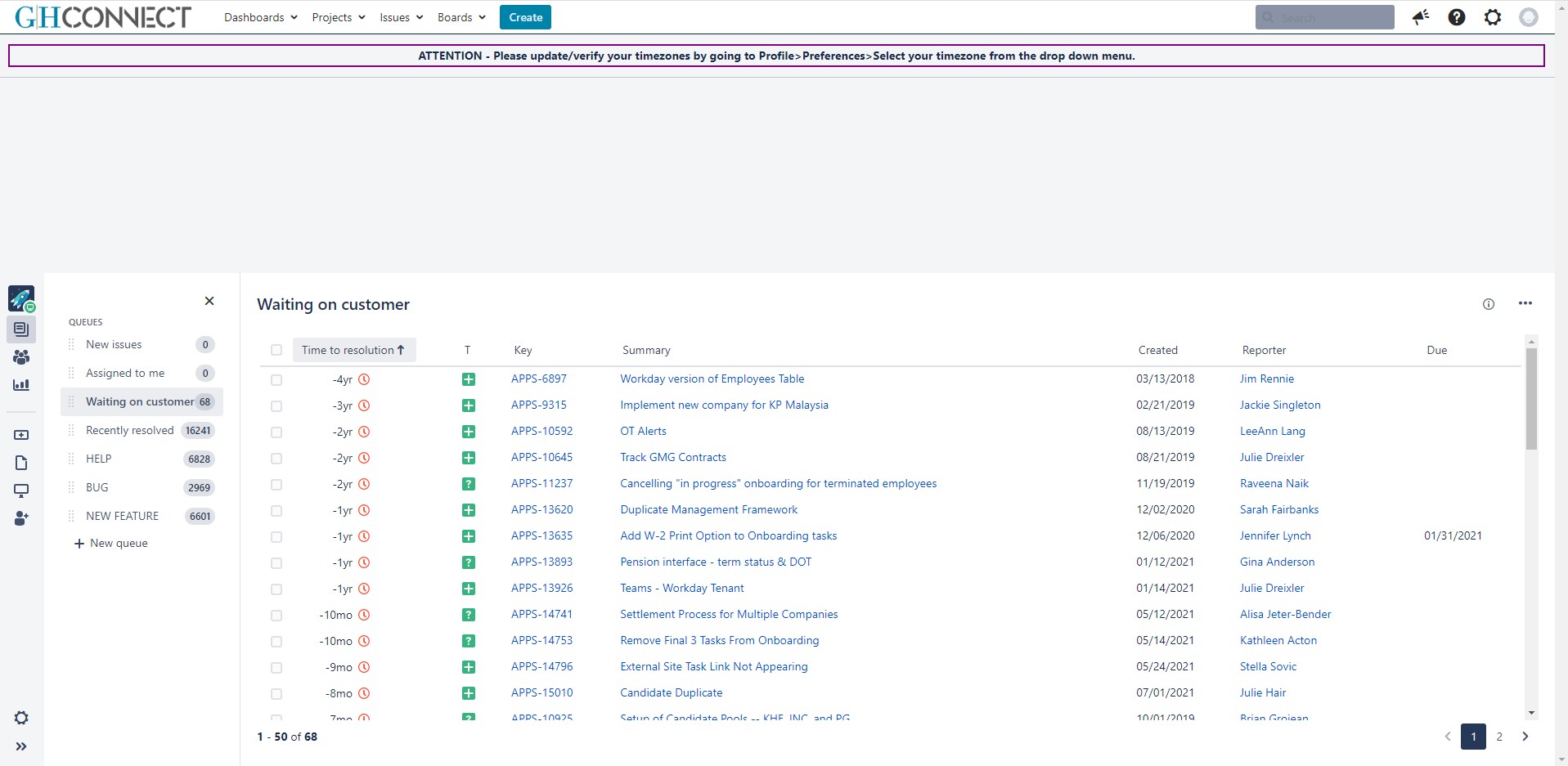Open the Projects dropdown menu

(338, 17)
